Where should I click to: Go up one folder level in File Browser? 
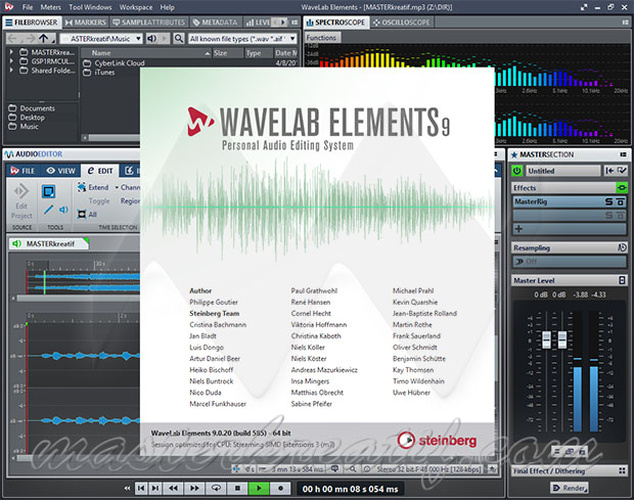(44, 38)
